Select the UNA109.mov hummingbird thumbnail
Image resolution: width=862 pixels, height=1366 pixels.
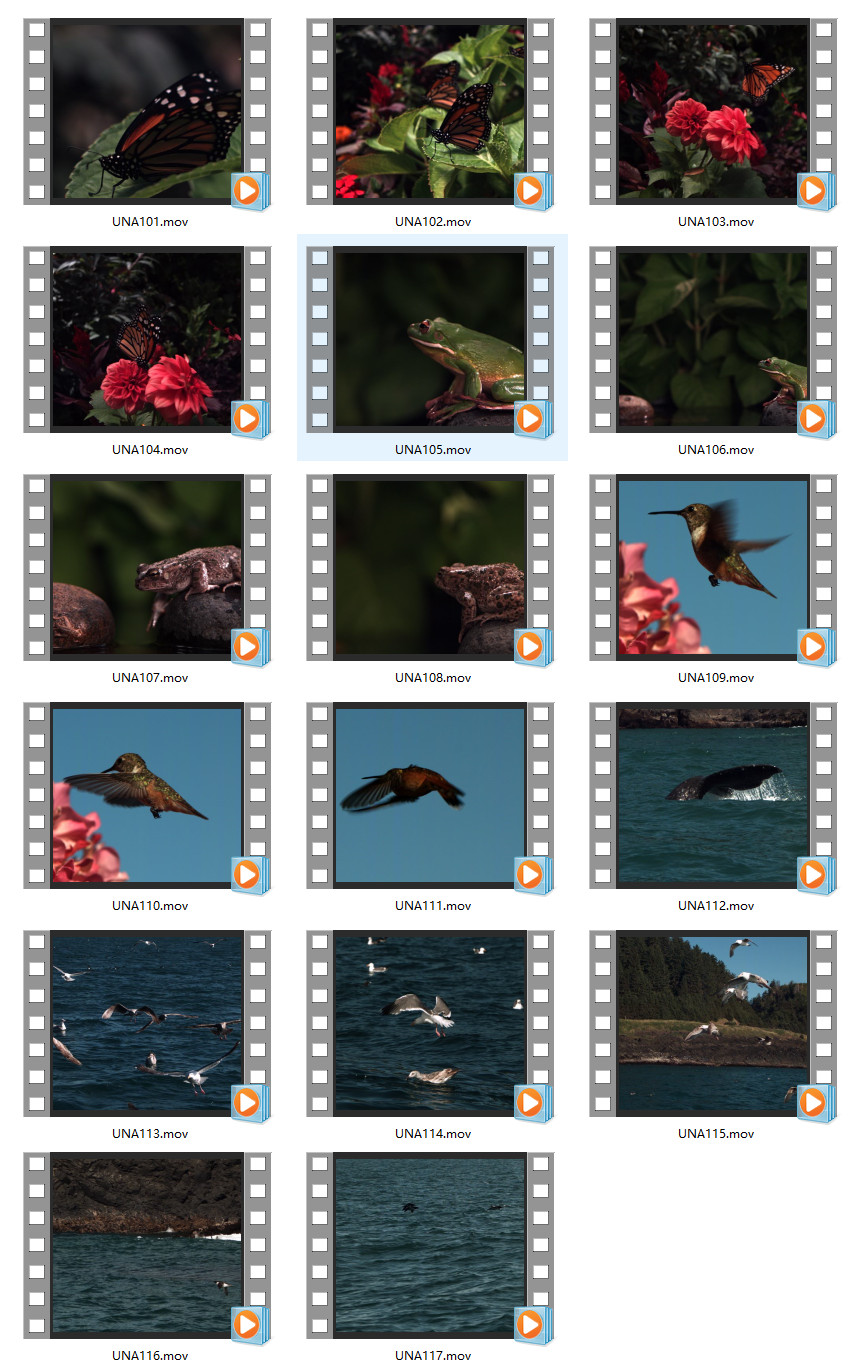click(x=712, y=567)
